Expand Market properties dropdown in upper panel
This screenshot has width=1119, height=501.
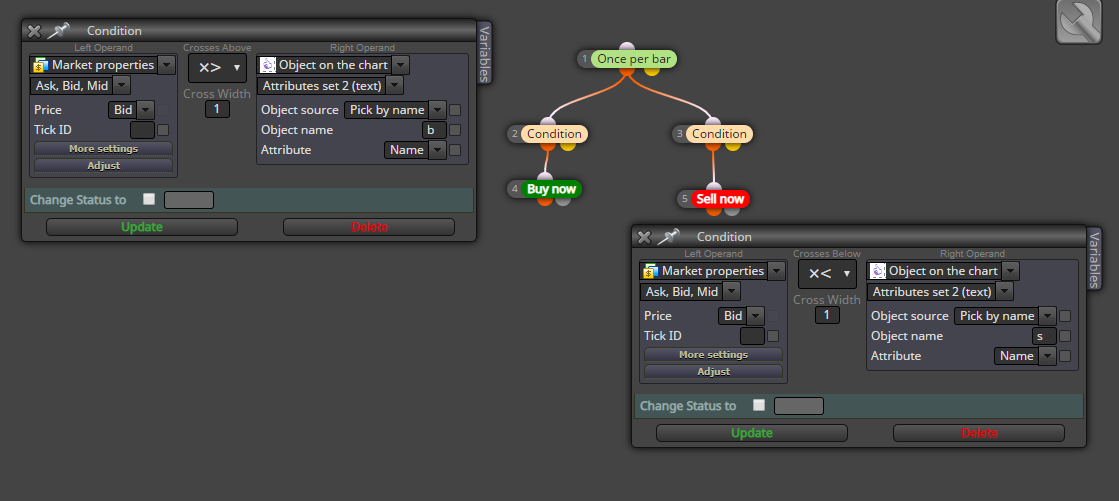tap(166, 65)
